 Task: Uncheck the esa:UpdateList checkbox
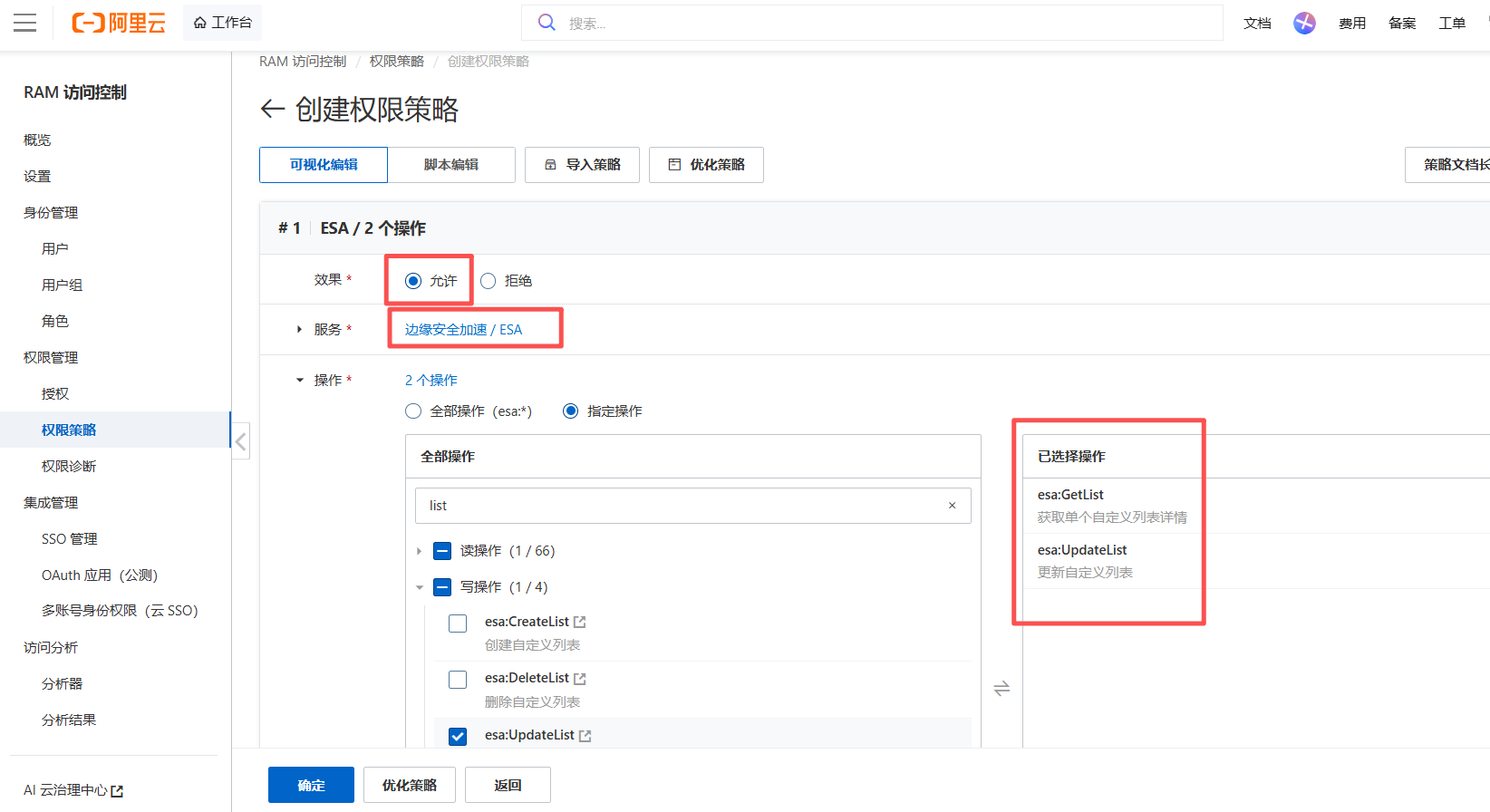pos(458,737)
